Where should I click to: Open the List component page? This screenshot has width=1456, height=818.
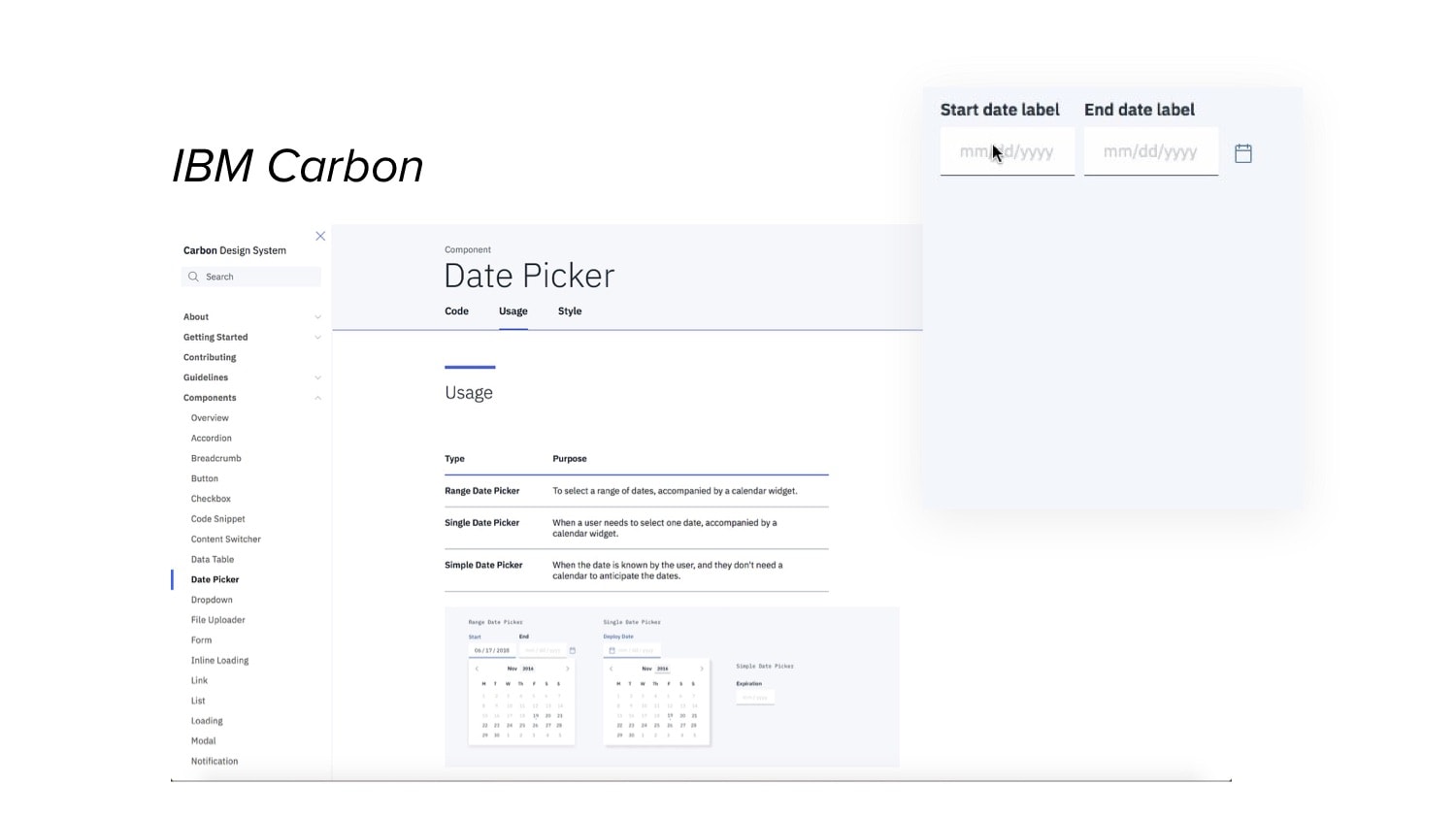[198, 701]
